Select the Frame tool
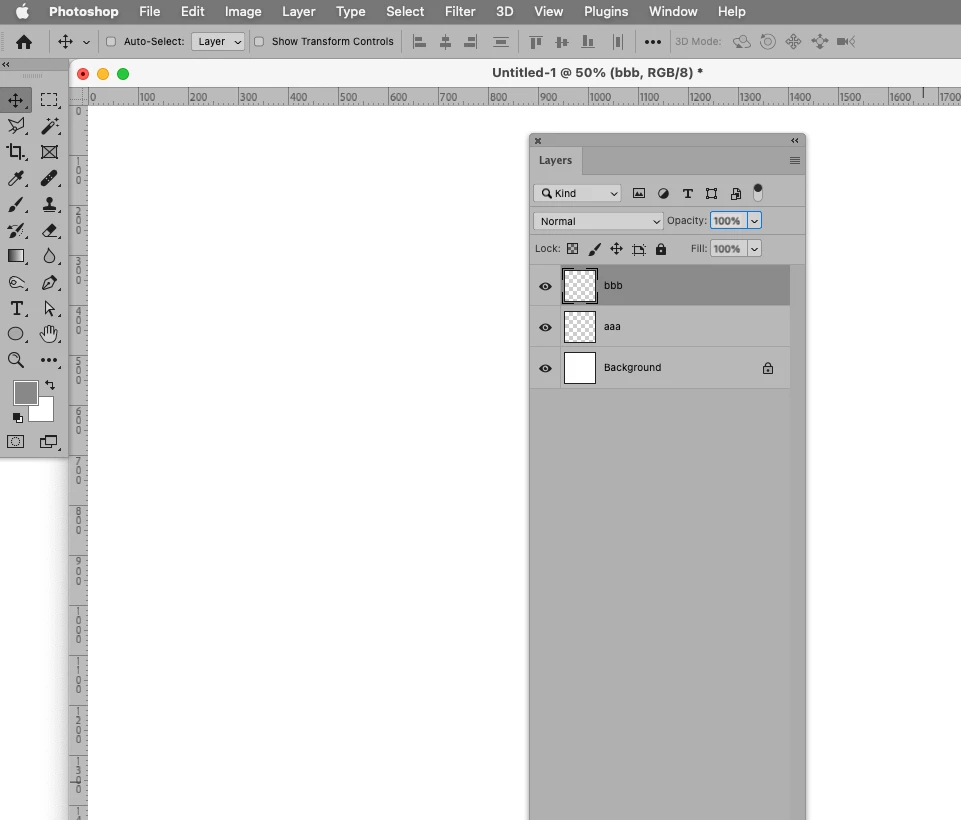This screenshot has width=961, height=820. (x=49, y=151)
